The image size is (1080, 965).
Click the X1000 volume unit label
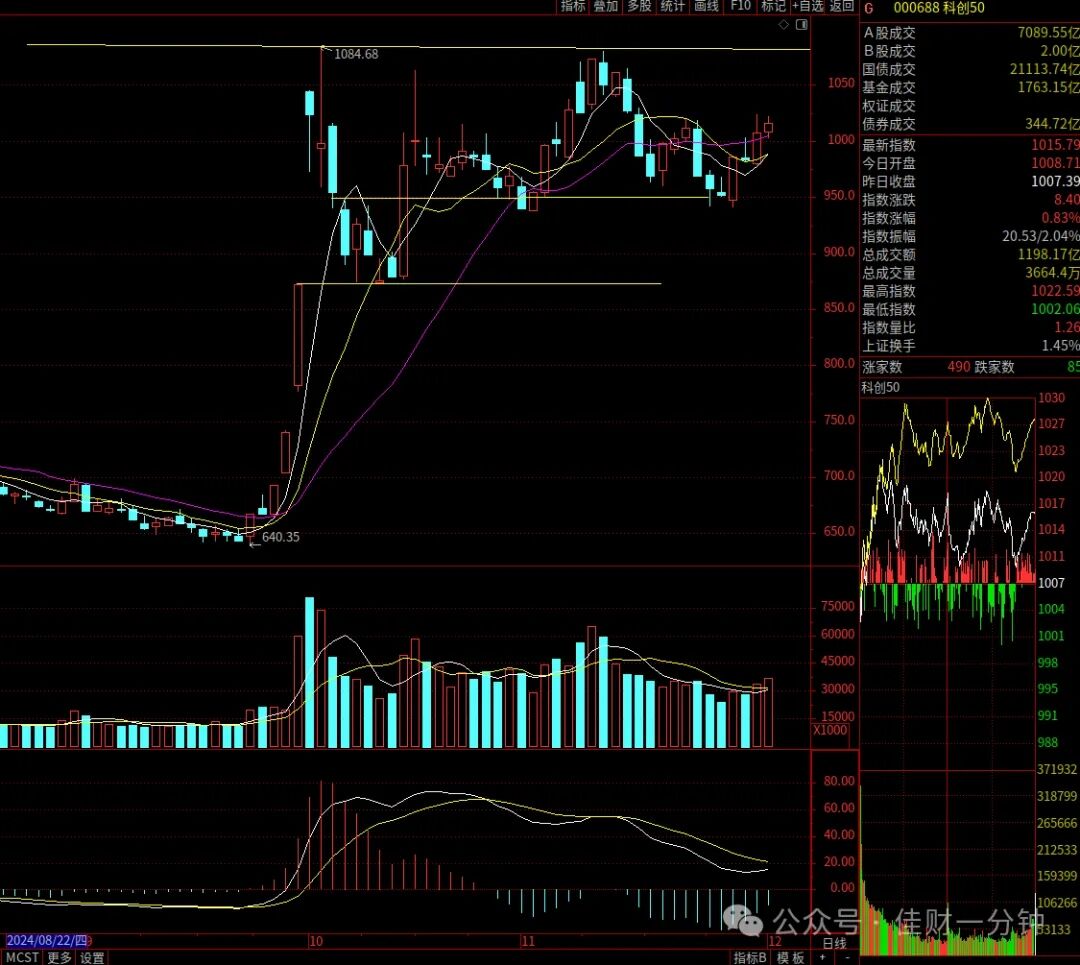coord(831,730)
